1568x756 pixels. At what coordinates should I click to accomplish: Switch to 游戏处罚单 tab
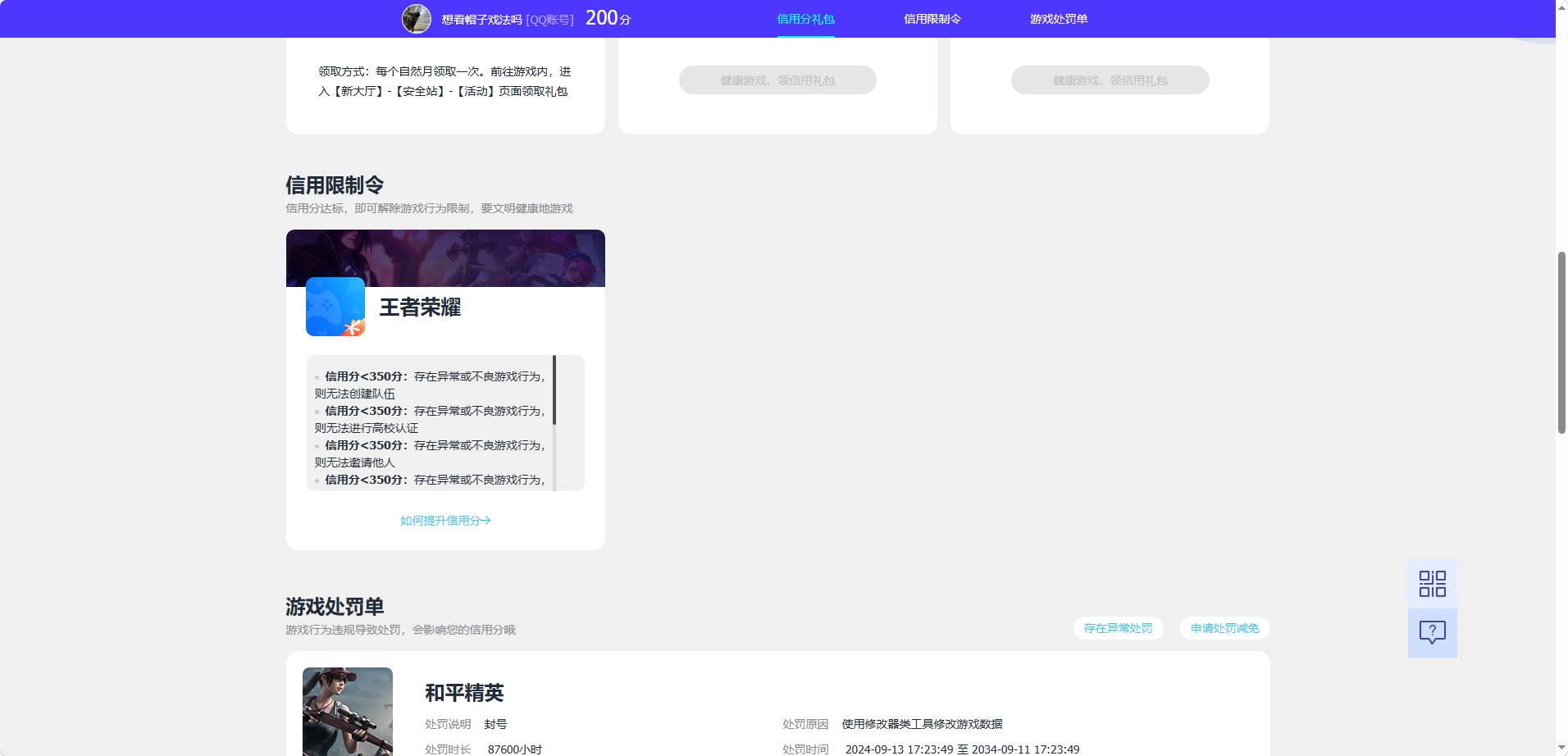pos(1059,19)
